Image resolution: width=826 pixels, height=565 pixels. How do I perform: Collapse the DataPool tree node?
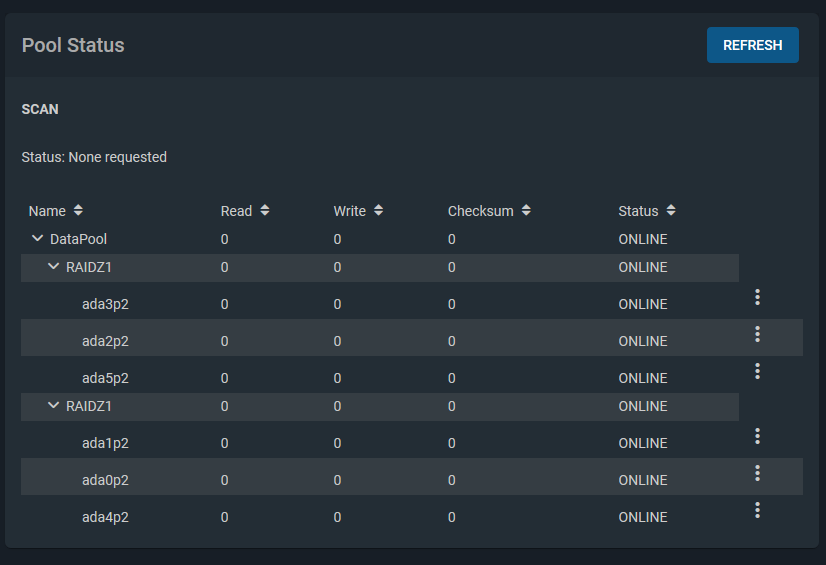(x=38, y=239)
